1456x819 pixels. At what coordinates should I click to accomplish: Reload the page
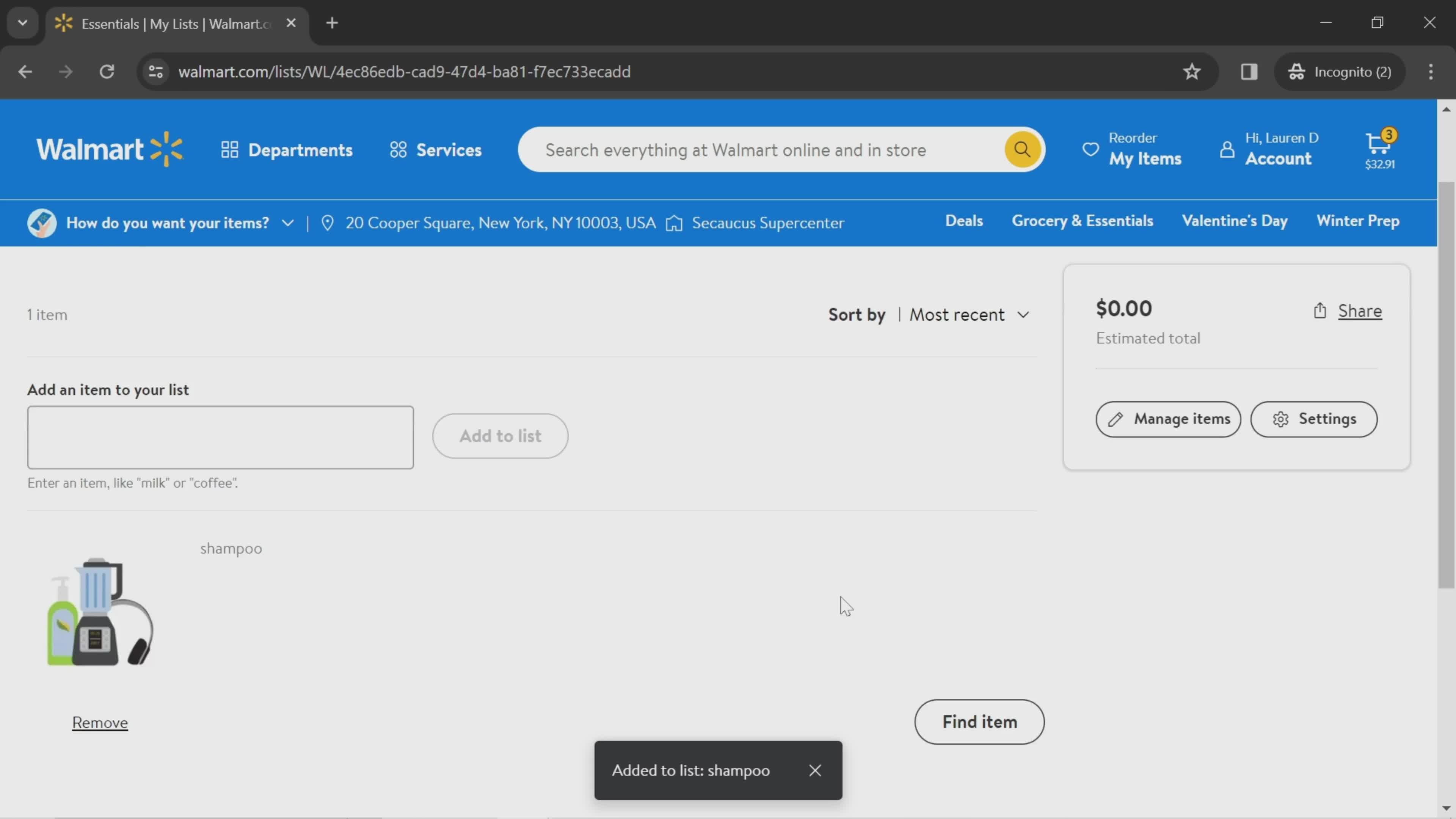tap(107, 72)
